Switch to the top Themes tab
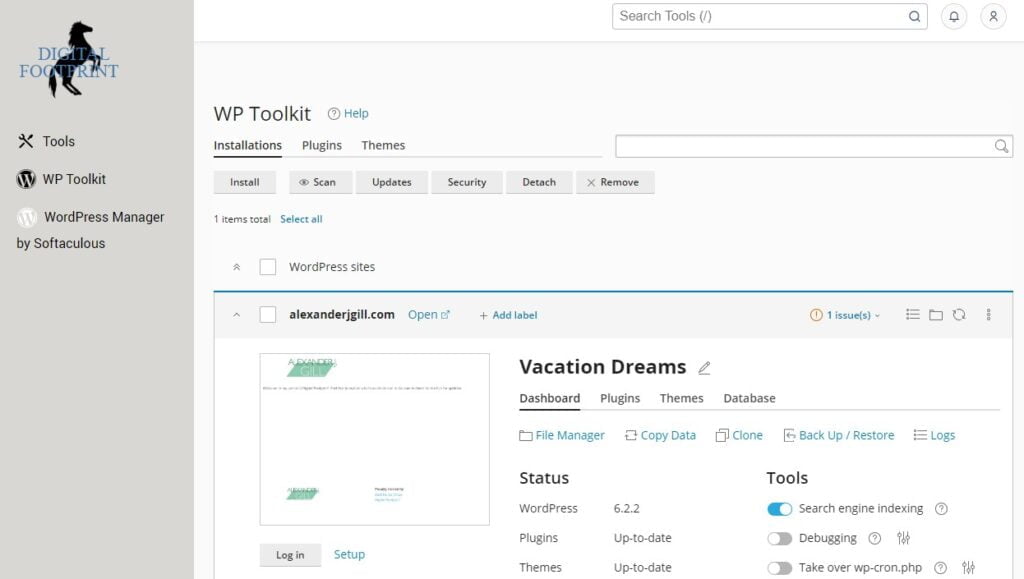 tap(383, 145)
